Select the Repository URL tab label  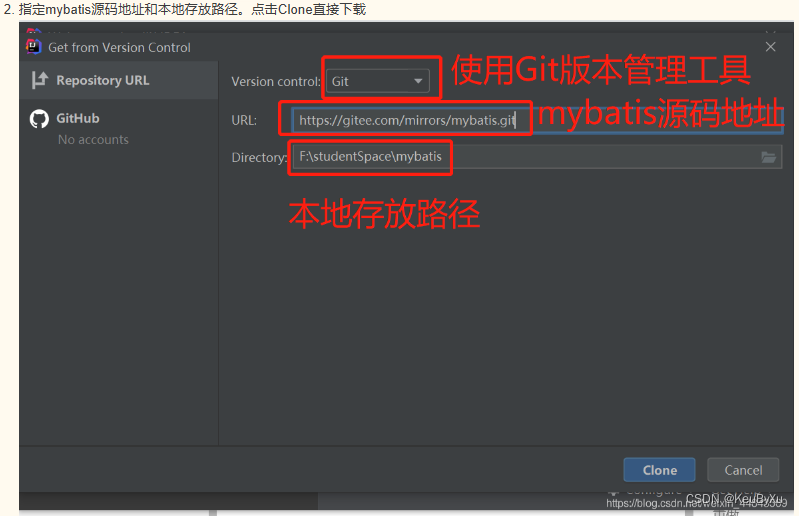click(x=102, y=80)
